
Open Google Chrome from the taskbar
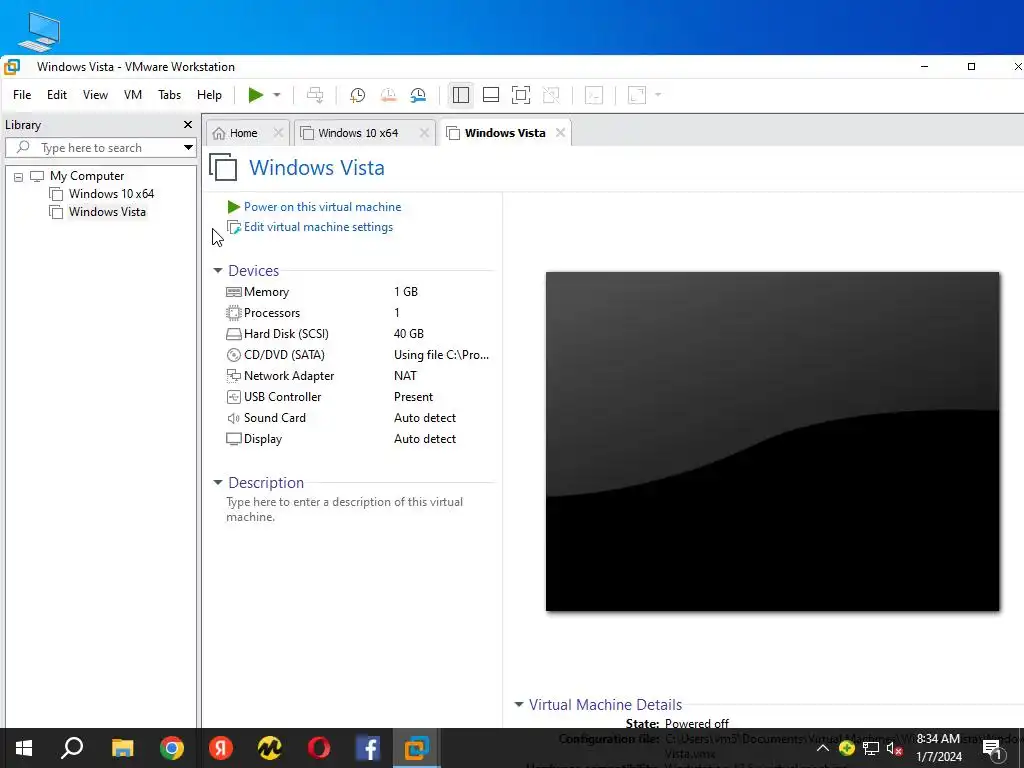coord(172,748)
